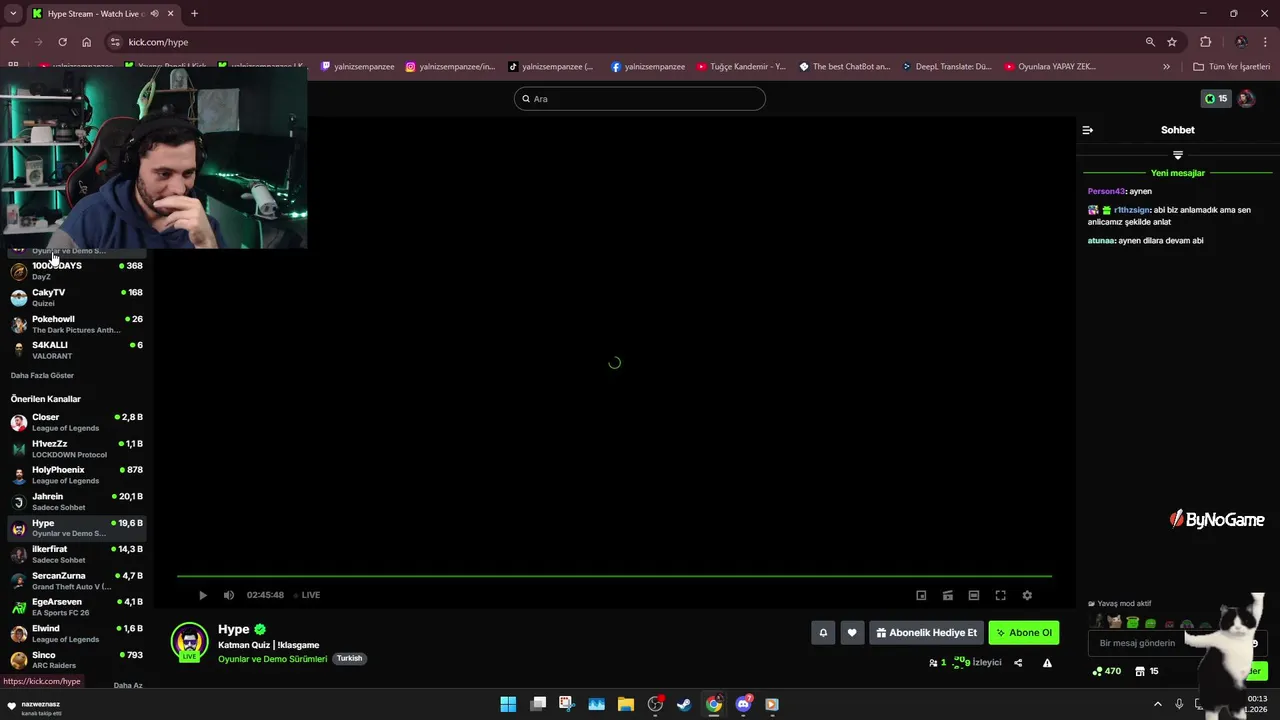This screenshot has width=1280, height=720.
Task: Open the Sinco channel in sidebar
Action: (x=77, y=660)
